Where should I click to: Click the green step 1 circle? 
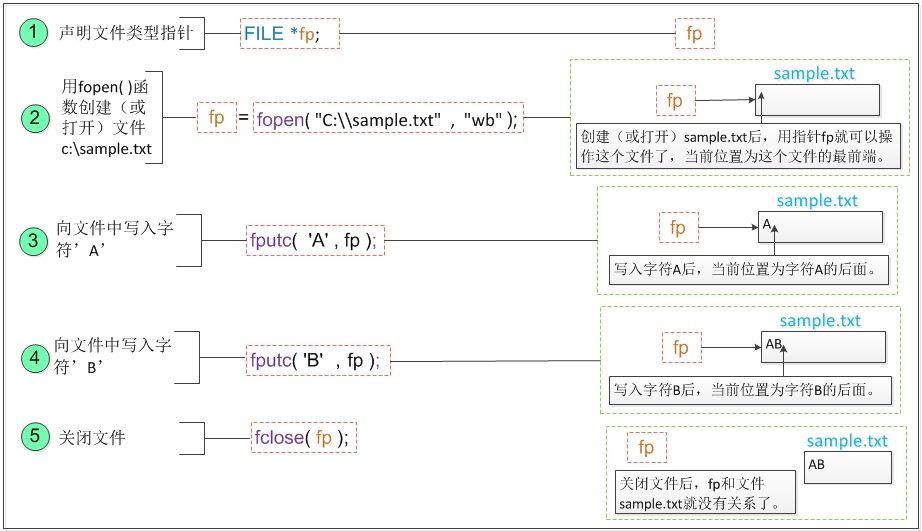[x=36, y=32]
